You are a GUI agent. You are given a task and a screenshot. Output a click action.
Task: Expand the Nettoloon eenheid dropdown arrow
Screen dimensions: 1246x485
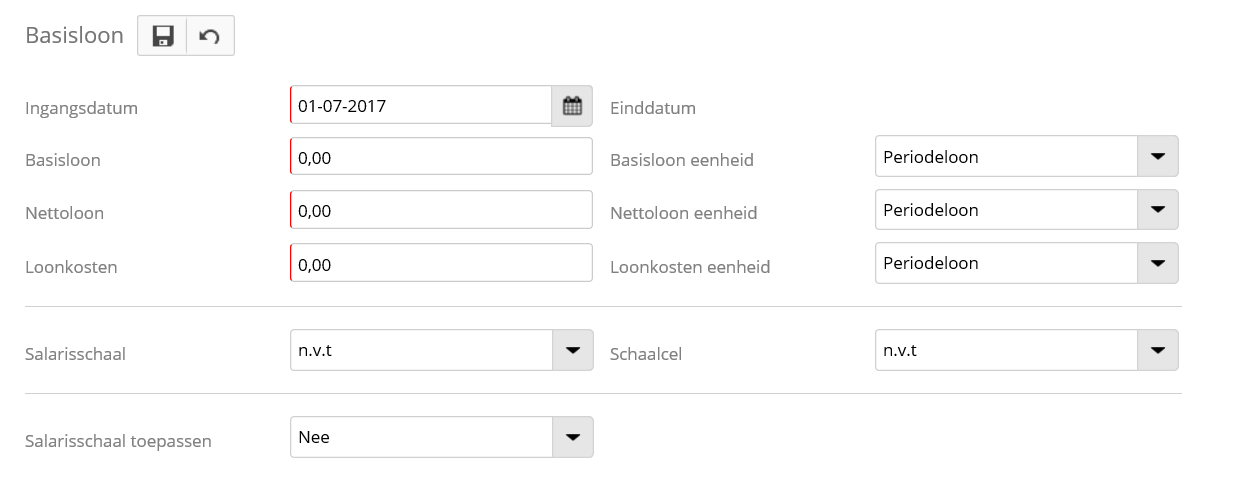(1158, 210)
